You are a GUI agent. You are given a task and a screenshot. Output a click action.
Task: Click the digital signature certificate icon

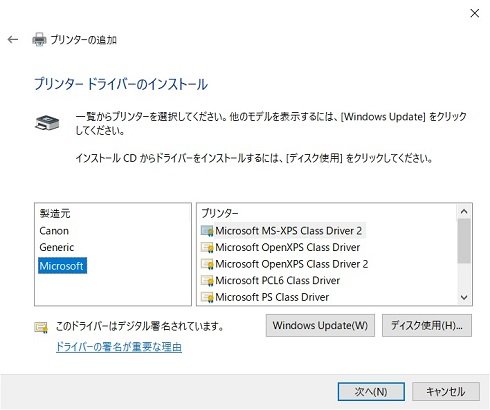coord(41,327)
